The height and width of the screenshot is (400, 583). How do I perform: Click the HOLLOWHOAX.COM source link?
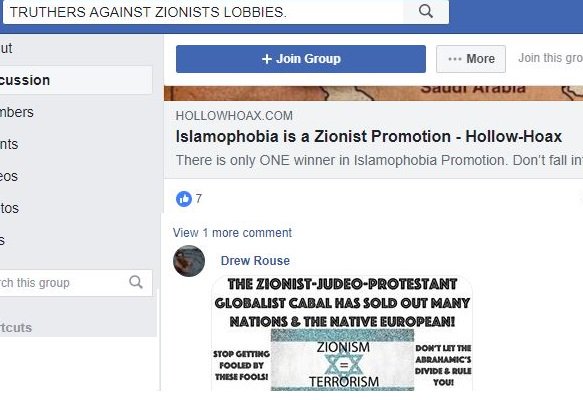pyautogui.click(x=234, y=116)
